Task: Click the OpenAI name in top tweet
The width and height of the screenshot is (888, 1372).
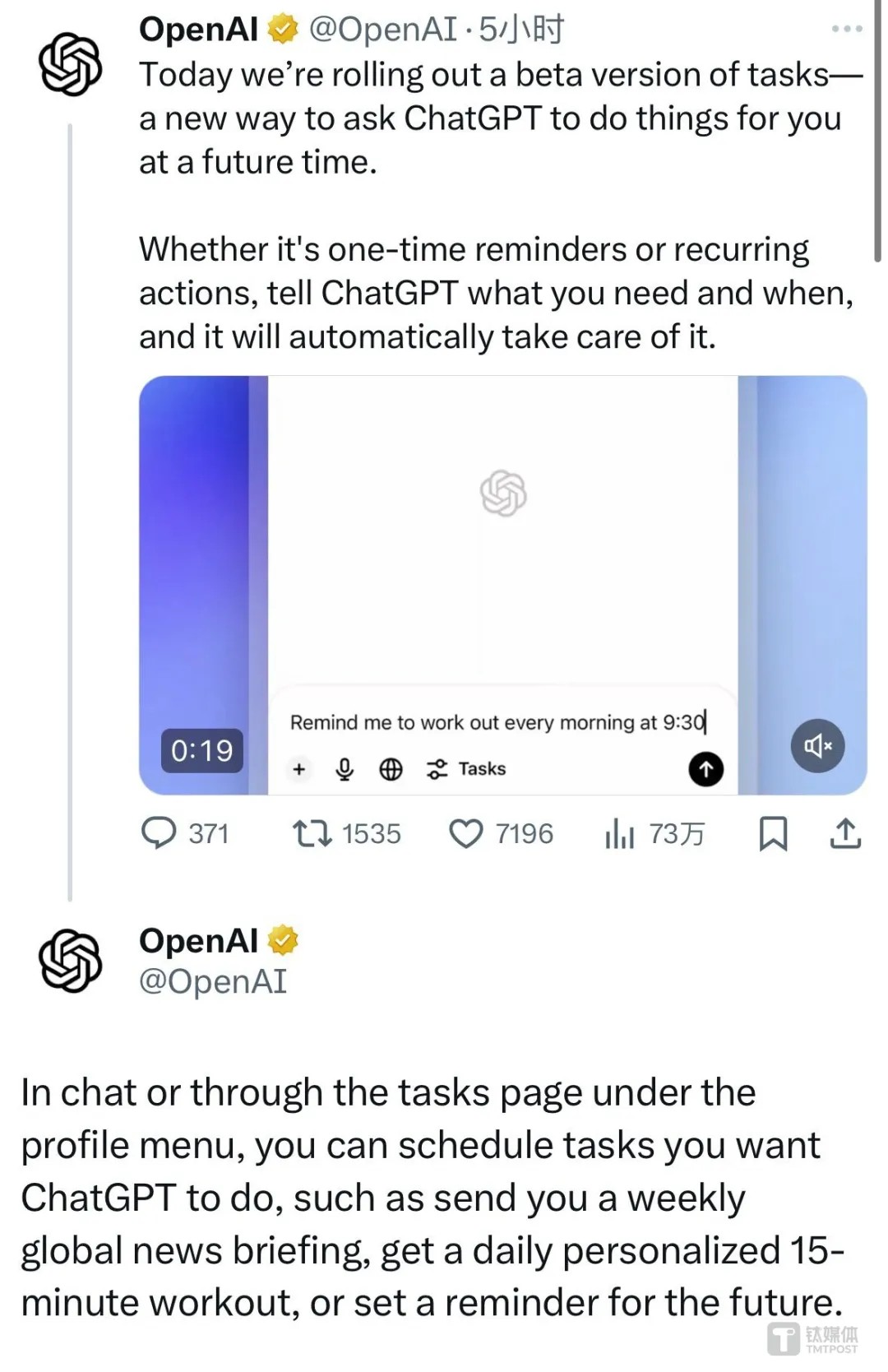Action: pyautogui.click(x=199, y=30)
